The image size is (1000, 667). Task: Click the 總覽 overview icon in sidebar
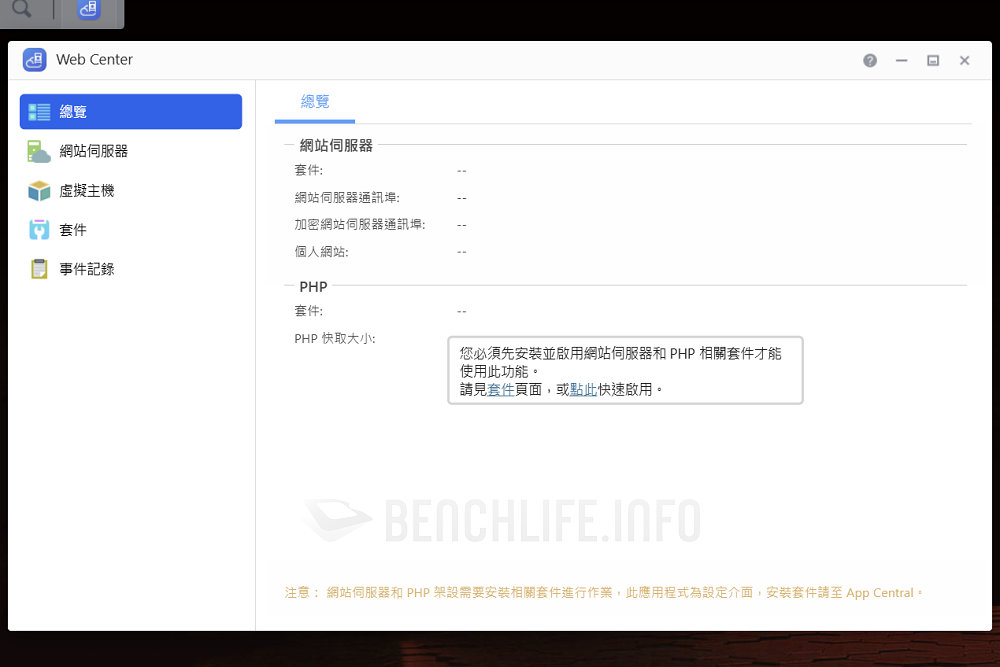click(x=40, y=112)
